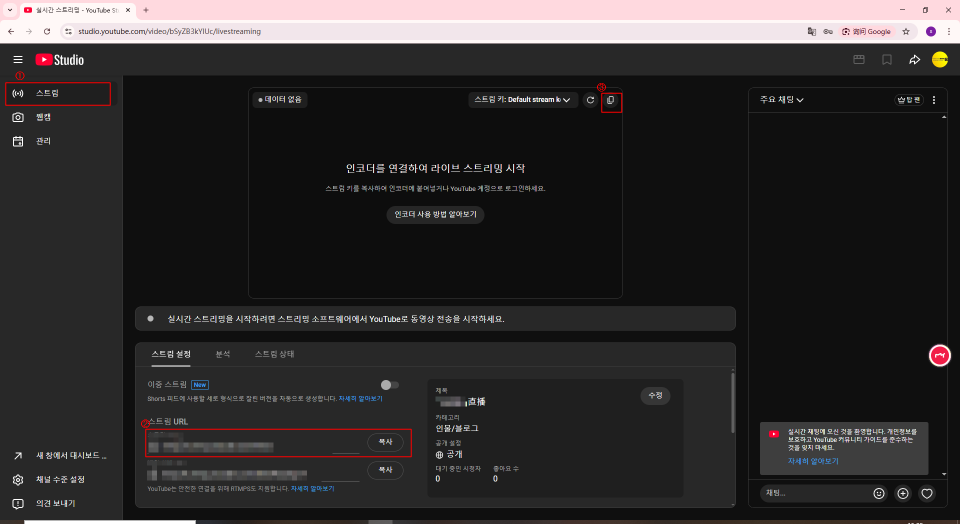
Task: Expand the 주요 채팅 chat filter dropdown
Action: [782, 100]
